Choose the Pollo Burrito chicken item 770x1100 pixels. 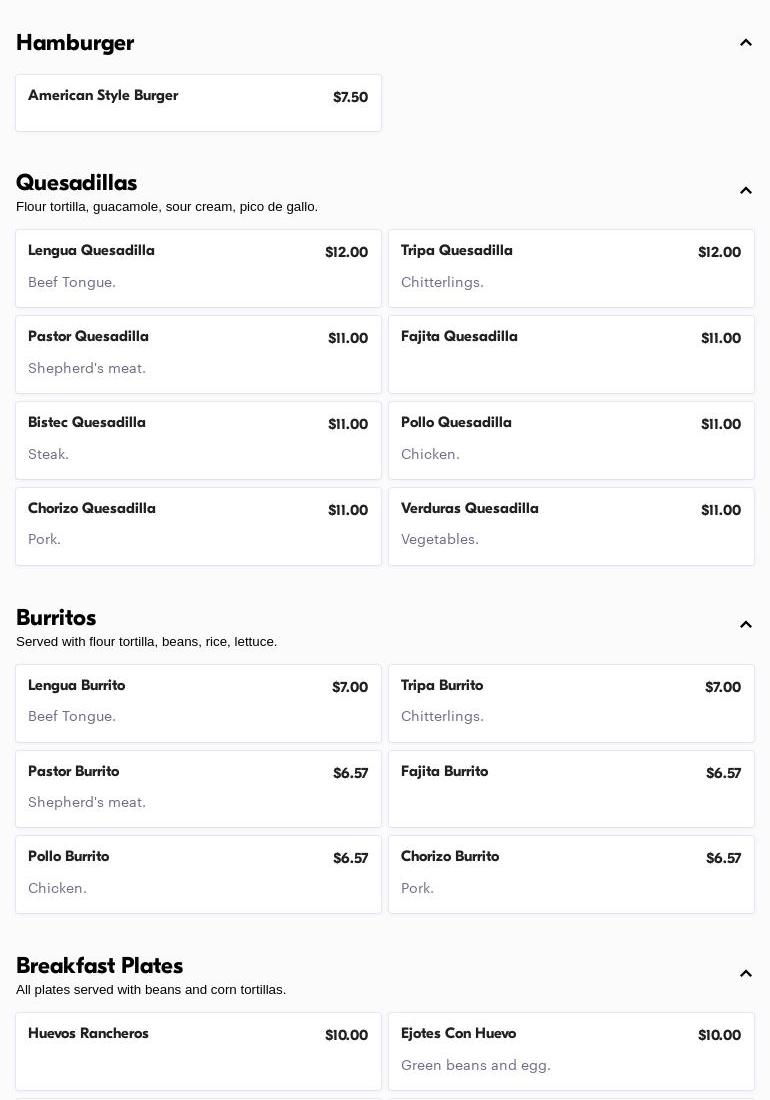198,874
